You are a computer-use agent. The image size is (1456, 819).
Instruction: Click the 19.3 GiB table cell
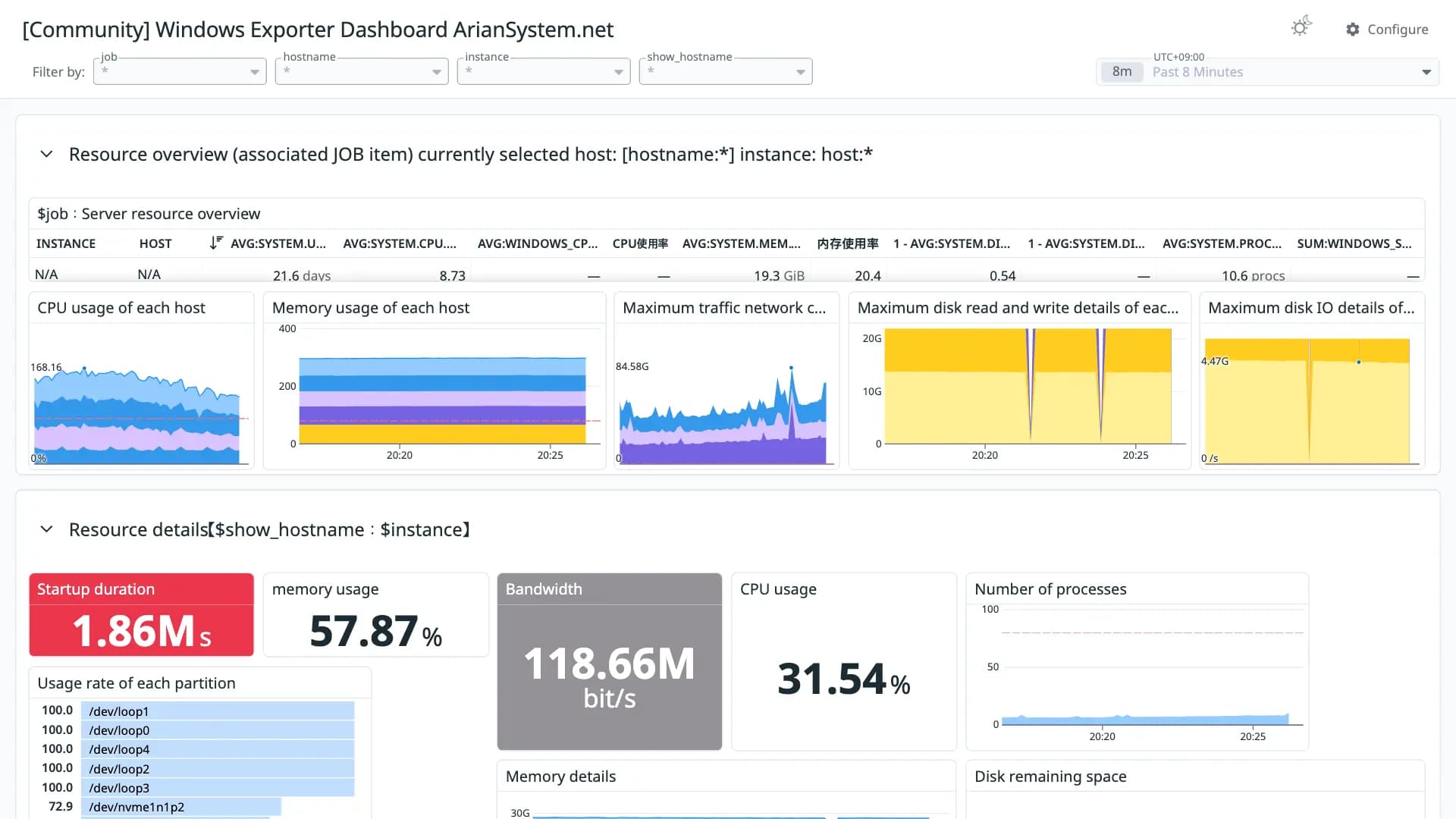point(779,275)
